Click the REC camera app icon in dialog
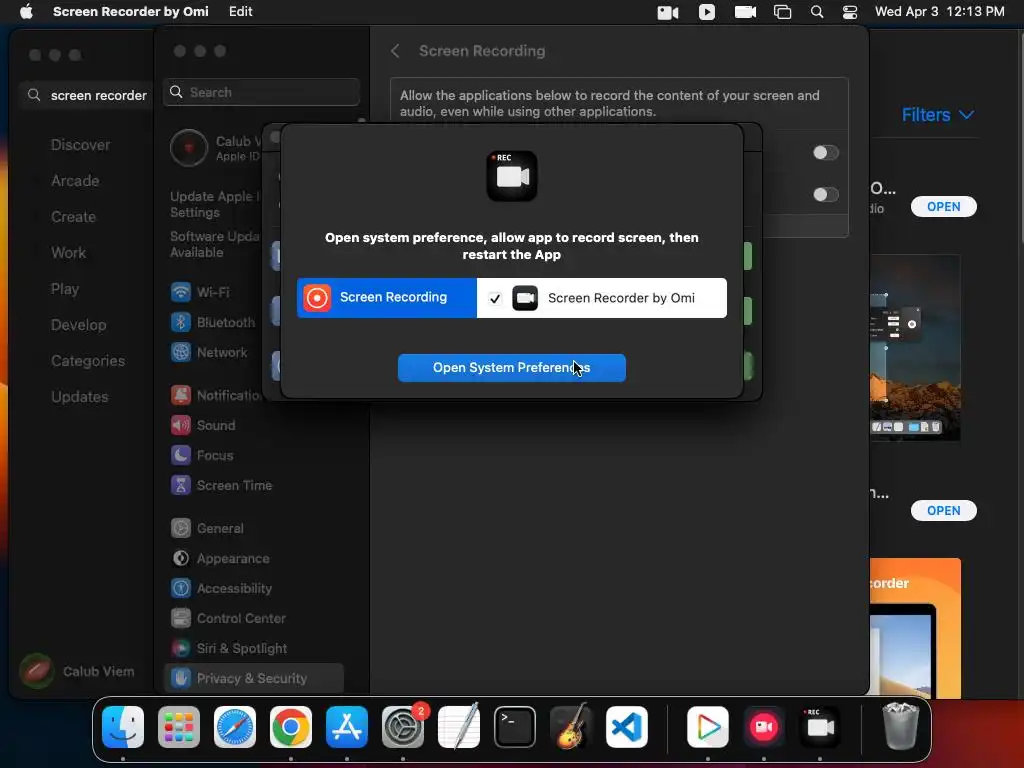Image resolution: width=1024 pixels, height=768 pixels. coord(512,176)
